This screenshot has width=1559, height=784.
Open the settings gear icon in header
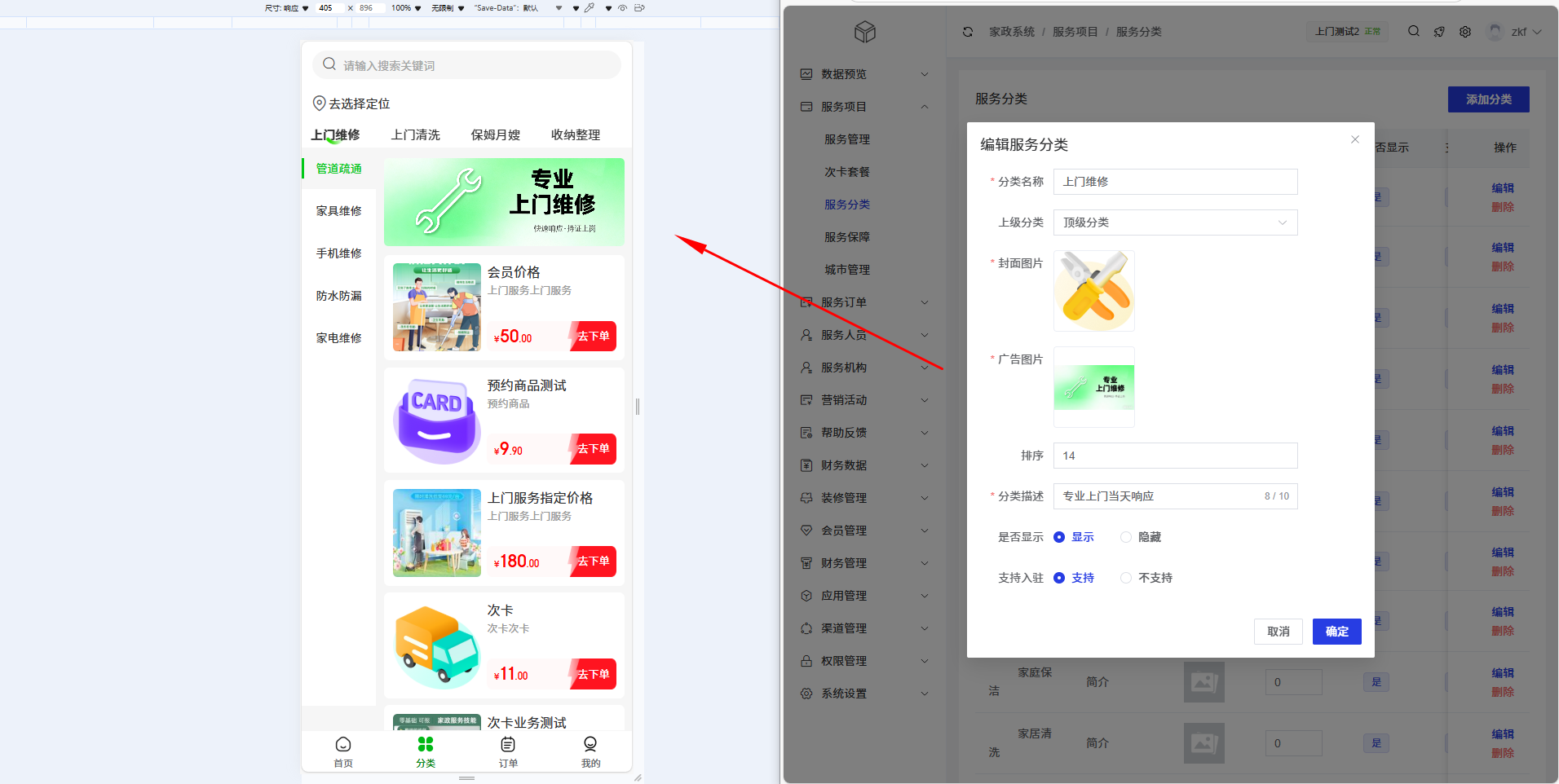[1465, 32]
